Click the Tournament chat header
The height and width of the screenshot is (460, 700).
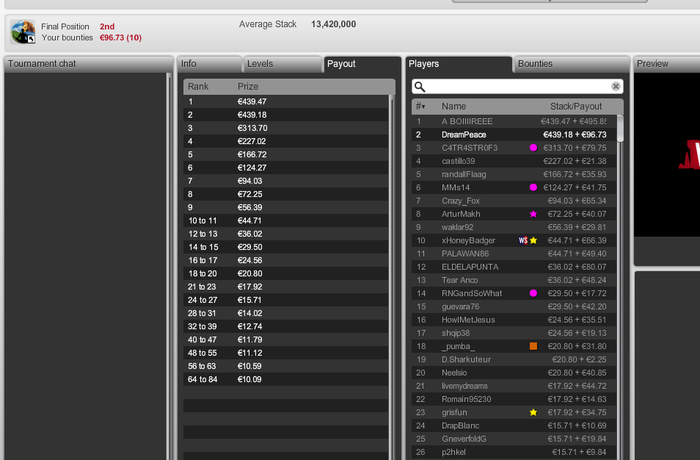point(88,64)
